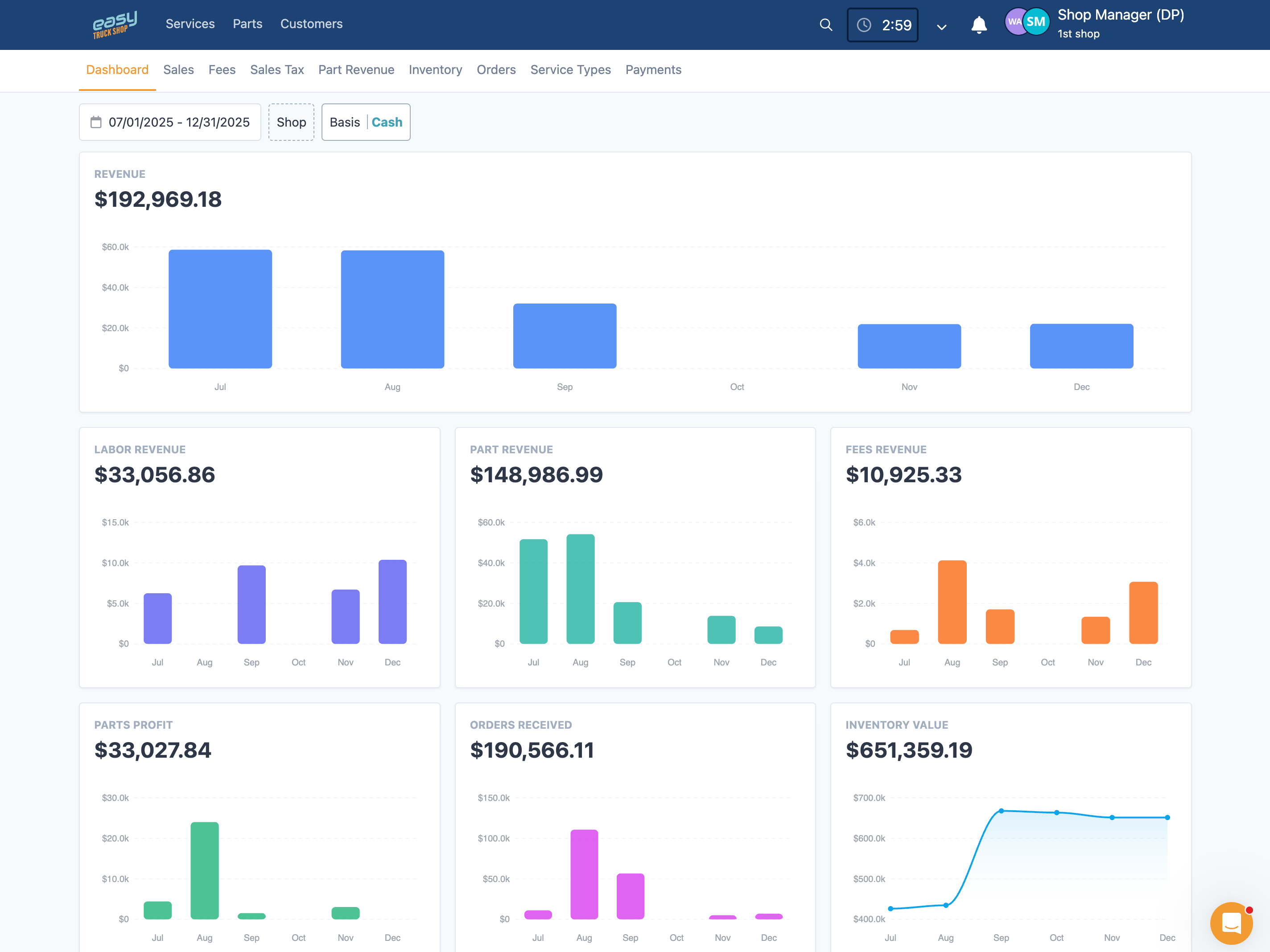Open the date range 07/01/2025 - 12/31/2025 picker
Screen dimensions: 1270x952
click(170, 122)
